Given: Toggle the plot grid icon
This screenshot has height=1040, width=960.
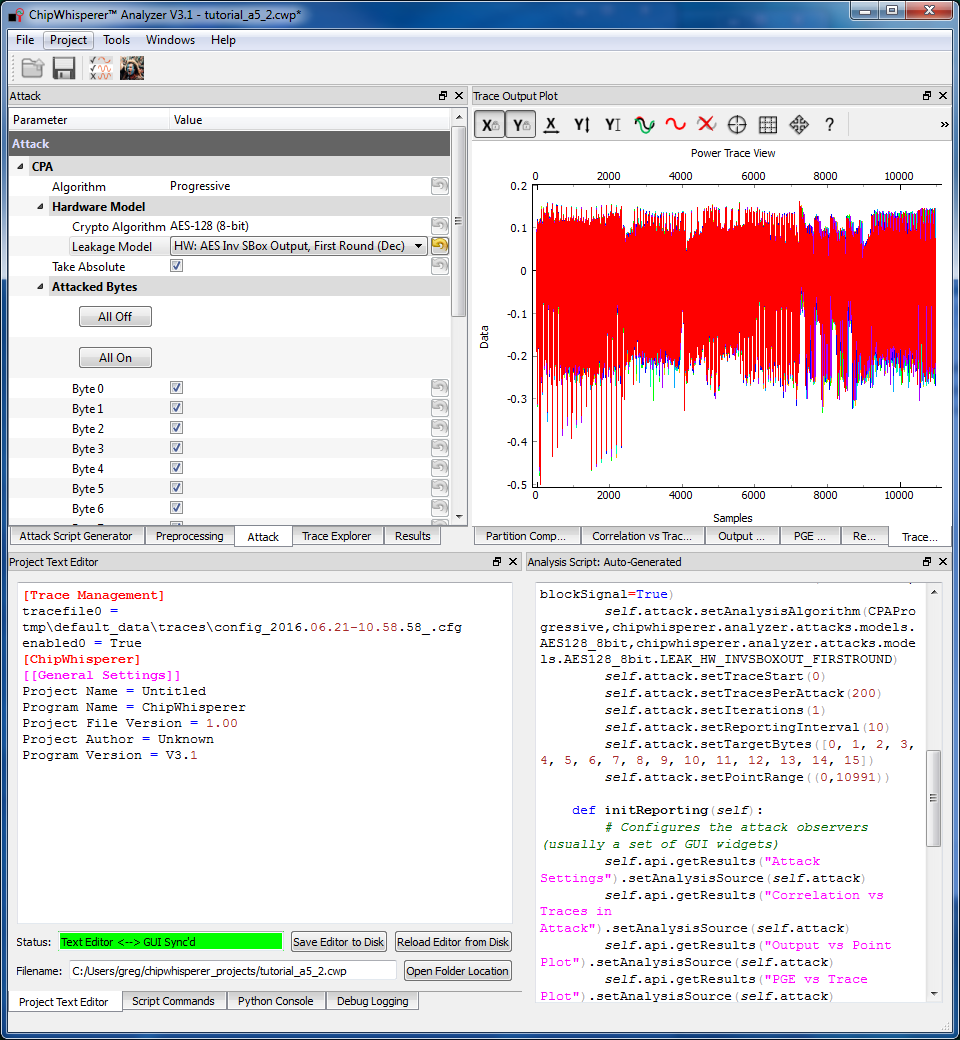Looking at the screenshot, I should [768, 125].
